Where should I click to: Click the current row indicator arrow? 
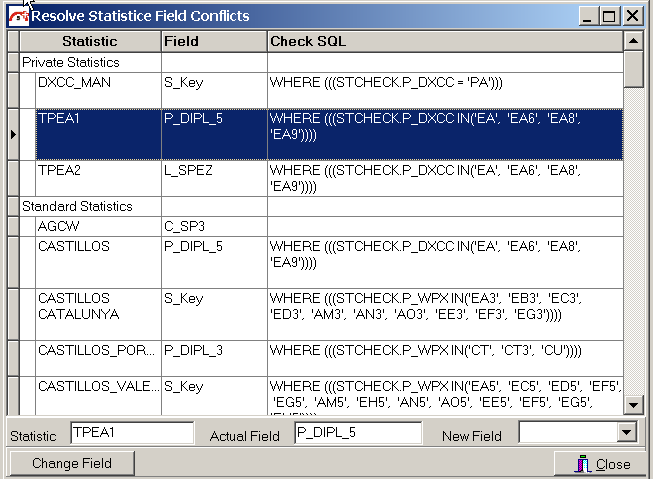(13, 133)
